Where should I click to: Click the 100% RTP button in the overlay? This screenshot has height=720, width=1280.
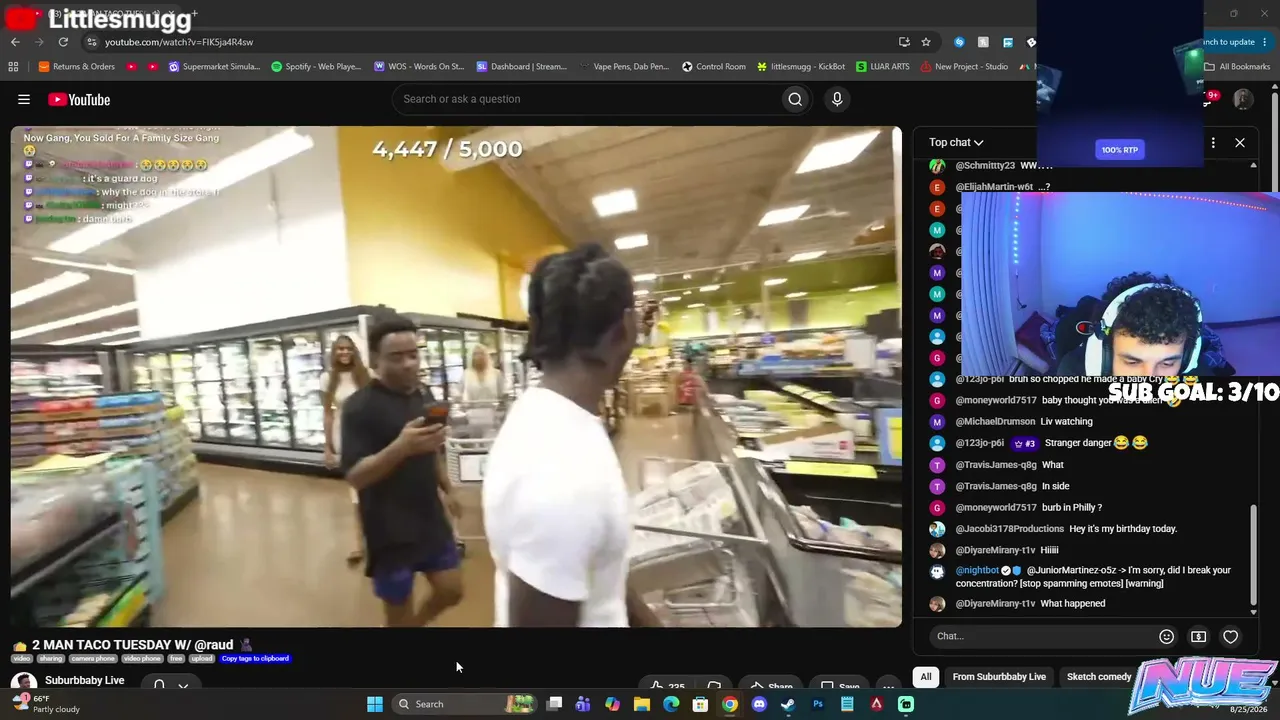pos(1120,150)
